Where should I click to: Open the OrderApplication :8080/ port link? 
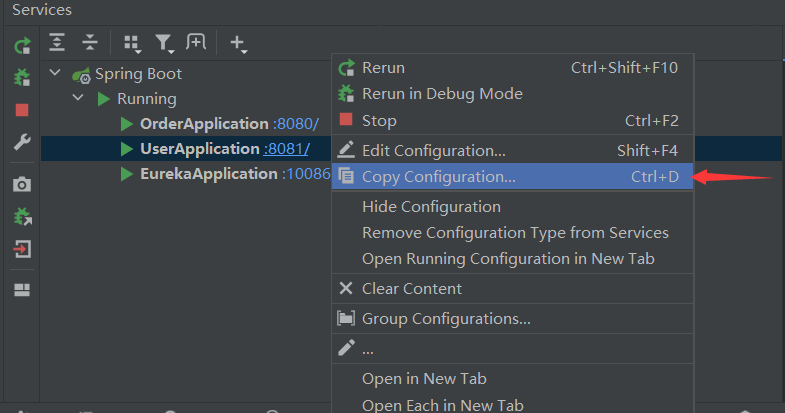(295, 124)
